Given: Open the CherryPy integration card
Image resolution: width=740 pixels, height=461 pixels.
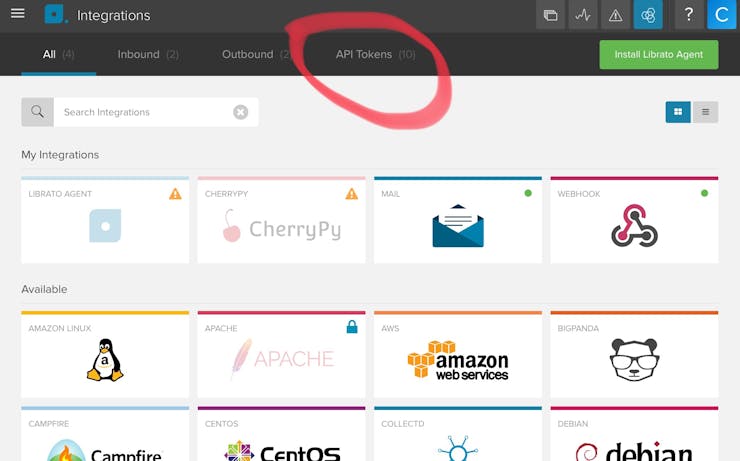Looking at the screenshot, I should [281, 220].
